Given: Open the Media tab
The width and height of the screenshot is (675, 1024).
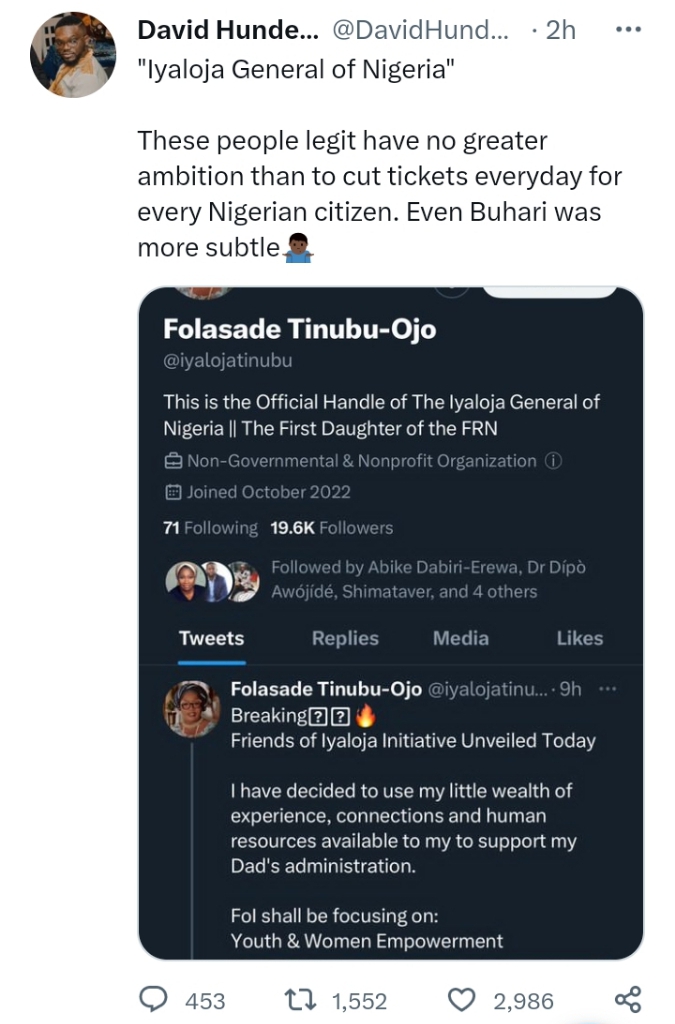Looking at the screenshot, I should click(460, 638).
